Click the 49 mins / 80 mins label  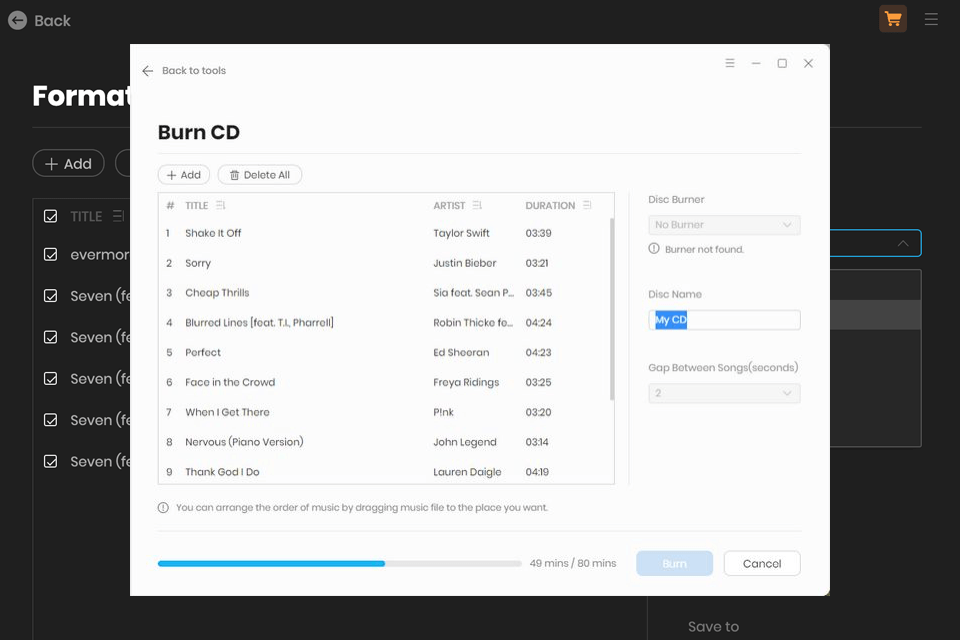[x=572, y=563]
